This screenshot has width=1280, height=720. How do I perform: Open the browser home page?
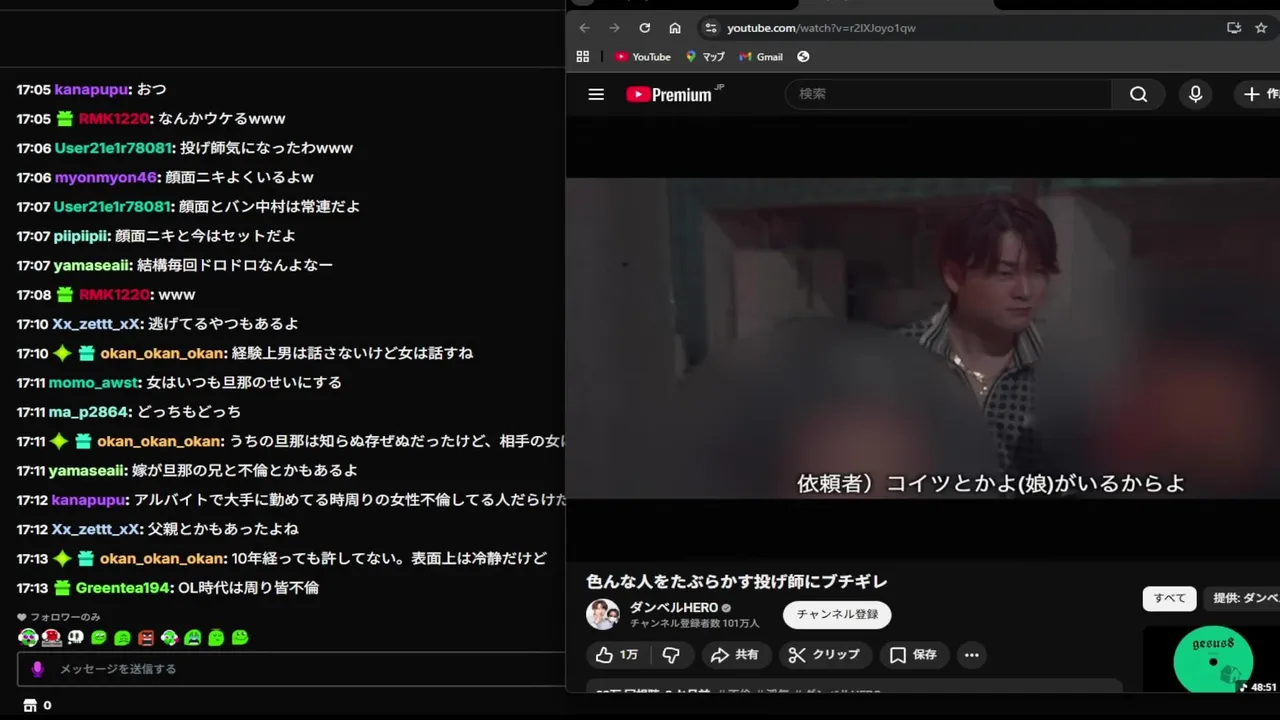(675, 28)
